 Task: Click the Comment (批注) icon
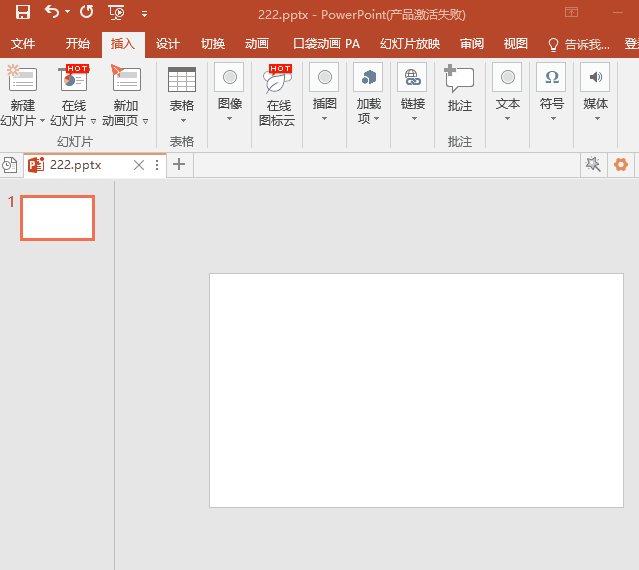459,80
